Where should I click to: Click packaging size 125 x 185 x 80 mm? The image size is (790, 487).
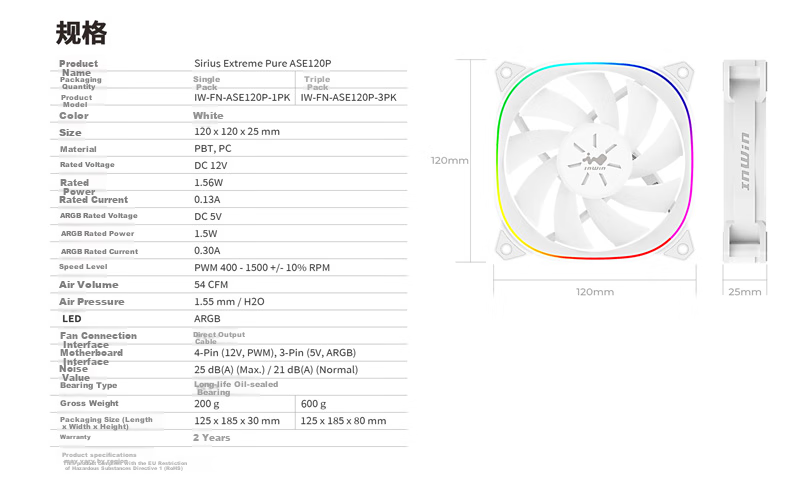point(344,421)
